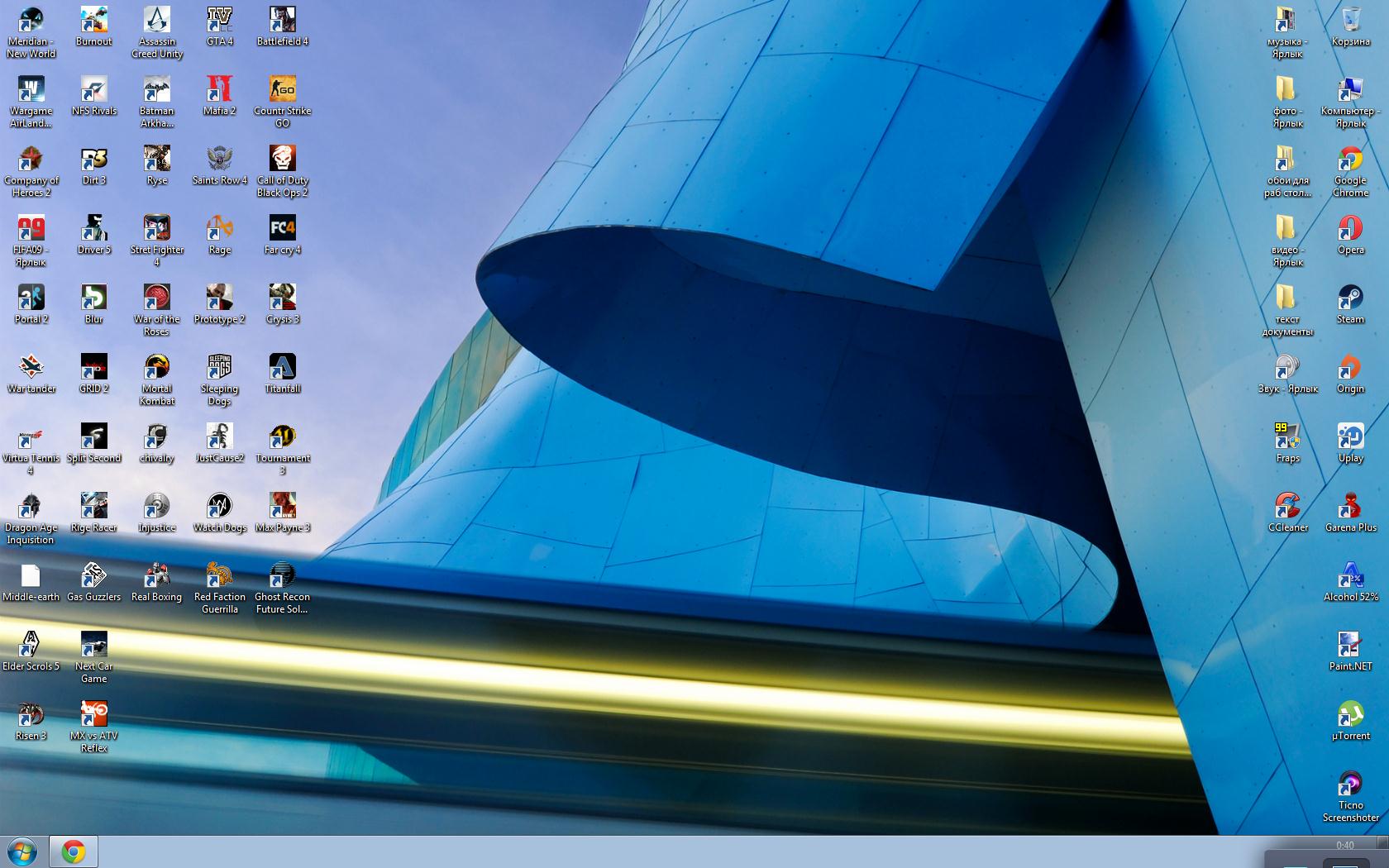
Task: Select the Portal 2 icon
Action: click(x=31, y=304)
